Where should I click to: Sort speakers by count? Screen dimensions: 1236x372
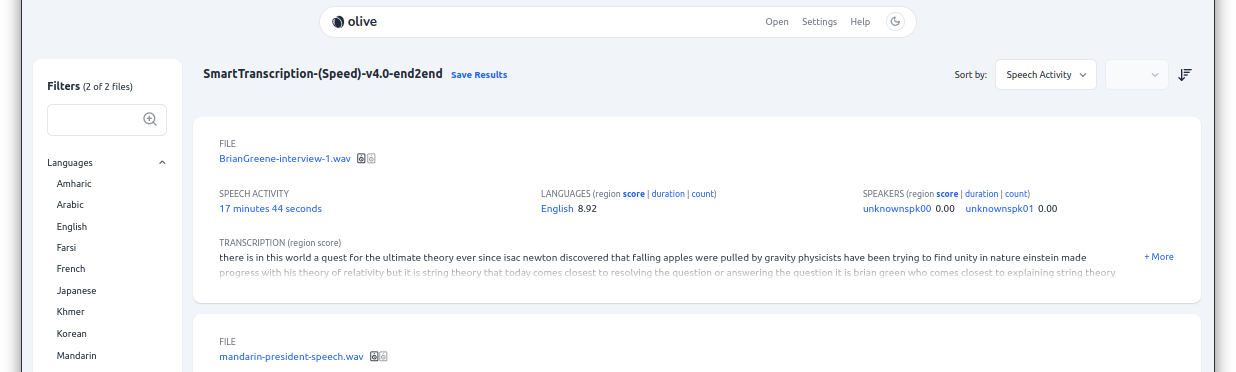click(1016, 194)
